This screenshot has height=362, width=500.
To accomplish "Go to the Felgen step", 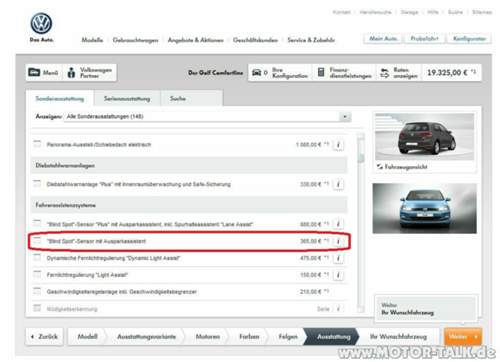I will (x=288, y=337).
